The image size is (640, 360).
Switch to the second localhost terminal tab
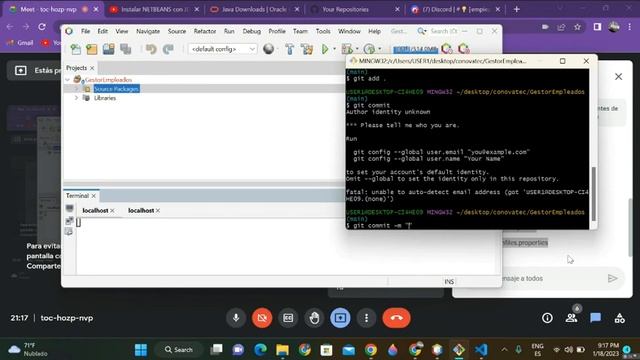pos(141,211)
